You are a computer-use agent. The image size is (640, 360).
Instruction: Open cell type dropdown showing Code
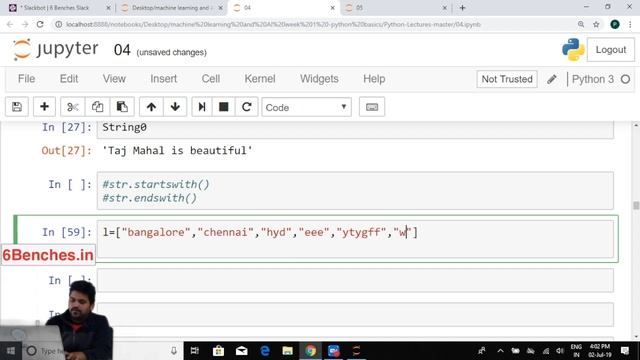click(x=307, y=107)
